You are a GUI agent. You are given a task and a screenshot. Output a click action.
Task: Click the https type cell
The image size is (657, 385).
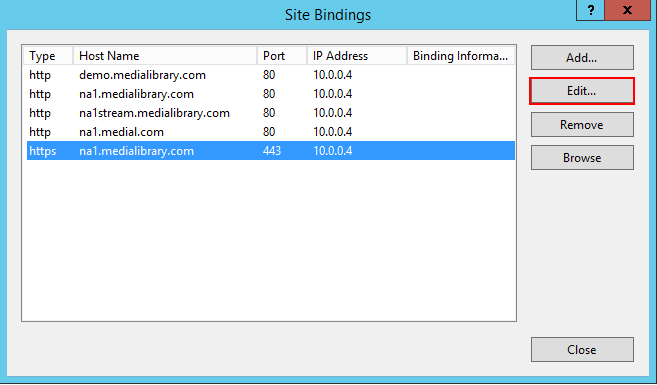pyautogui.click(x=42, y=151)
